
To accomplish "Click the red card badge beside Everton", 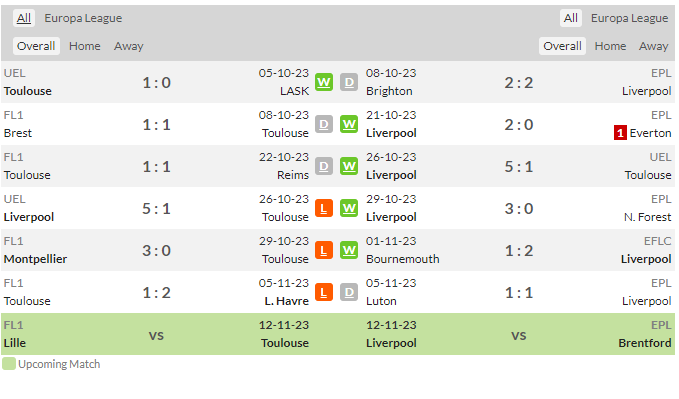I will pos(620,133).
